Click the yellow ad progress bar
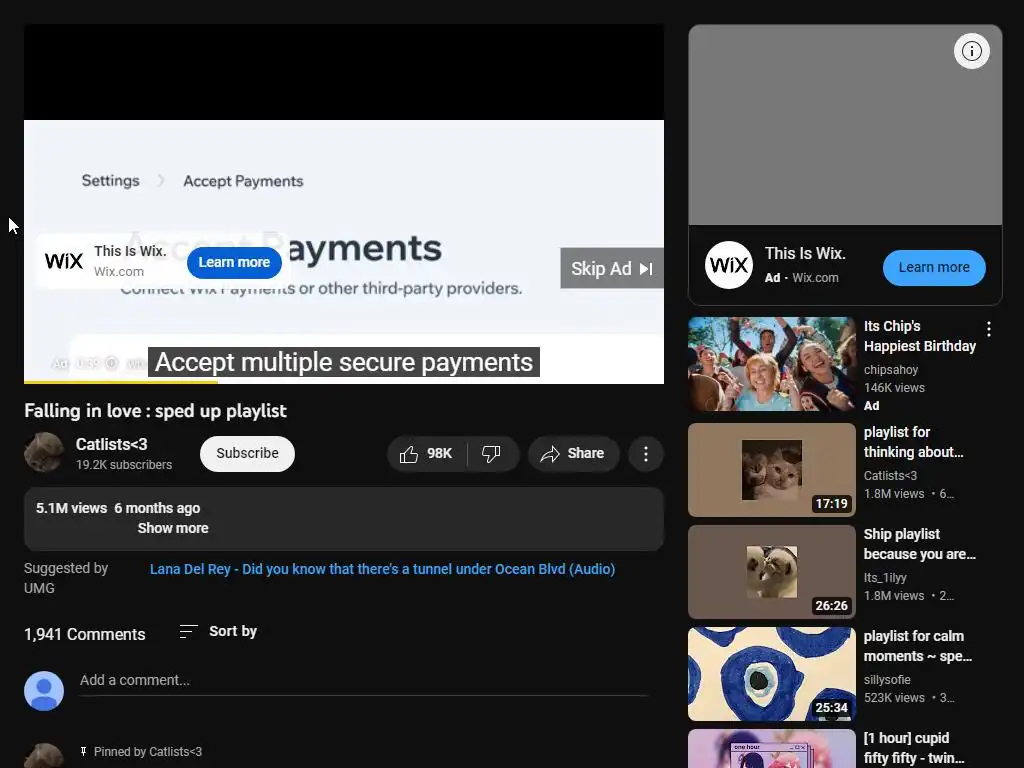This screenshot has height=768, width=1024. pyautogui.click(x=121, y=382)
